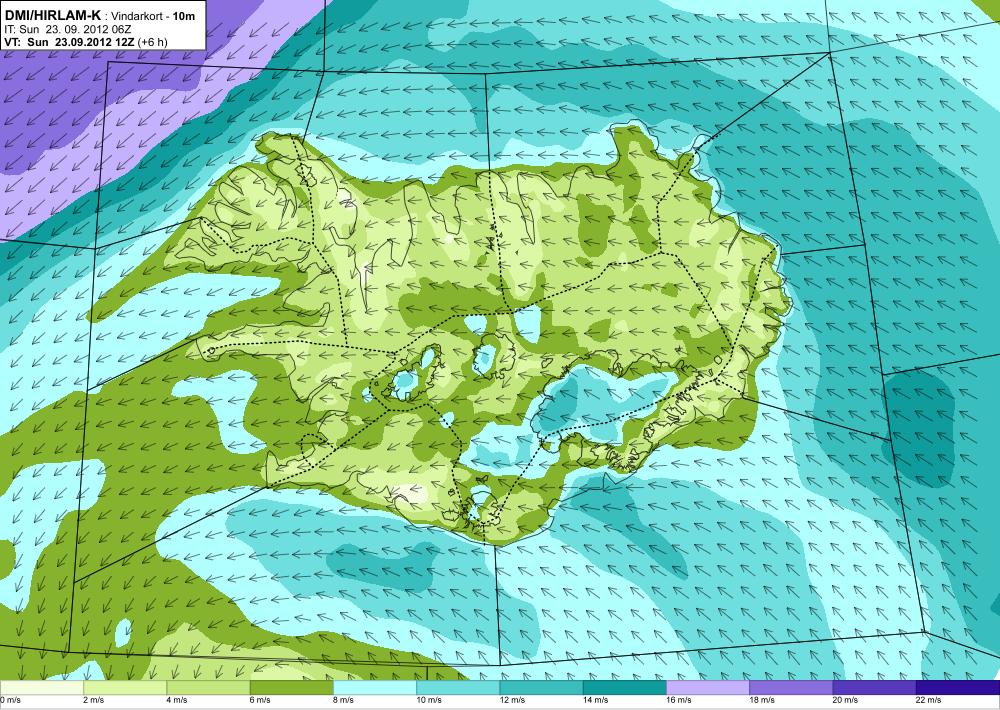Click the '12 m/s' legend label
This screenshot has width=1000, height=710.
512,700
